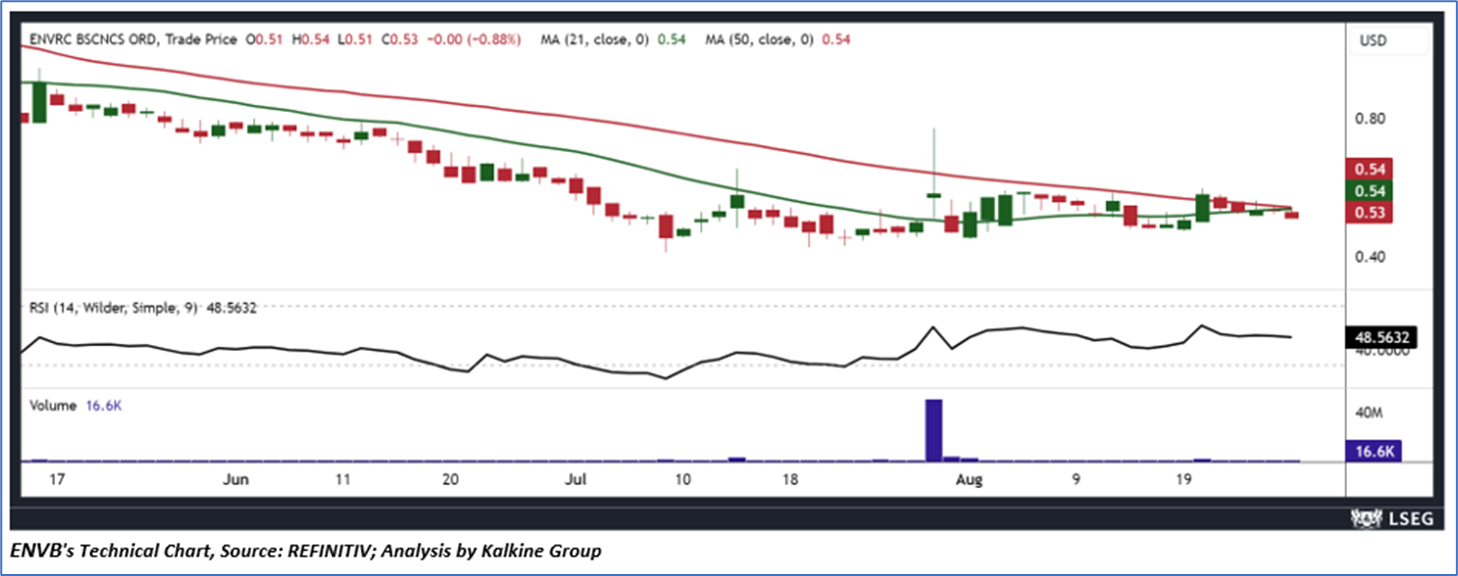
Task: Click the red 0.53 last-price tag
Action: 1369,213
